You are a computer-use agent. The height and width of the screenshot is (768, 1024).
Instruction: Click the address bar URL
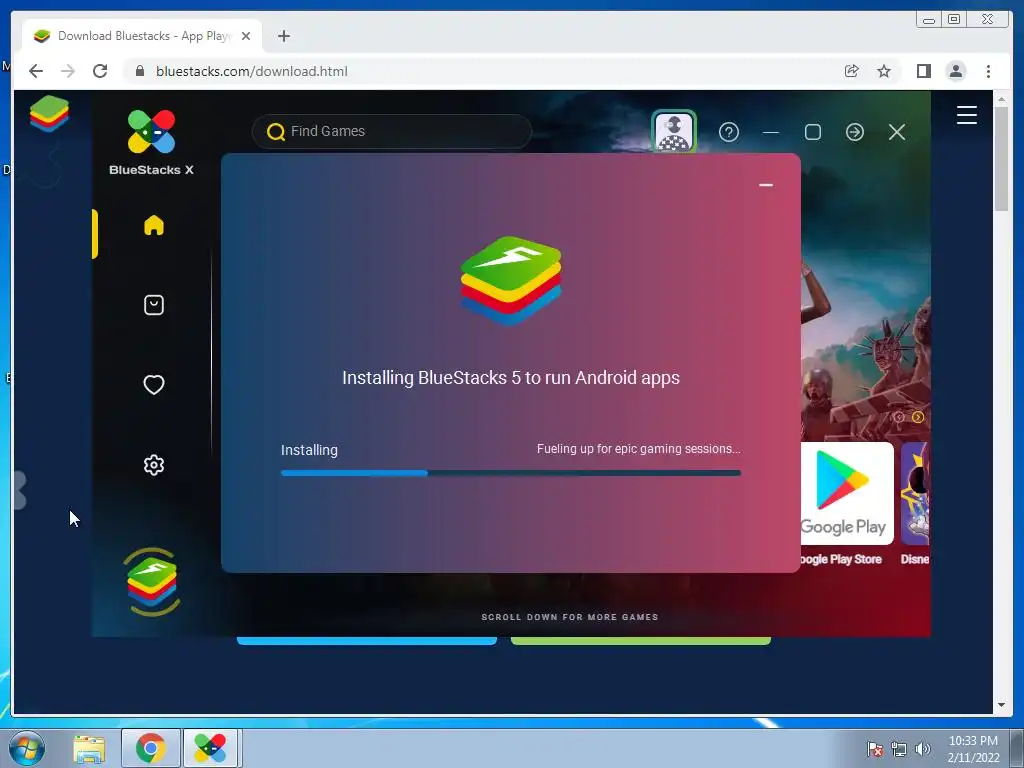point(251,71)
